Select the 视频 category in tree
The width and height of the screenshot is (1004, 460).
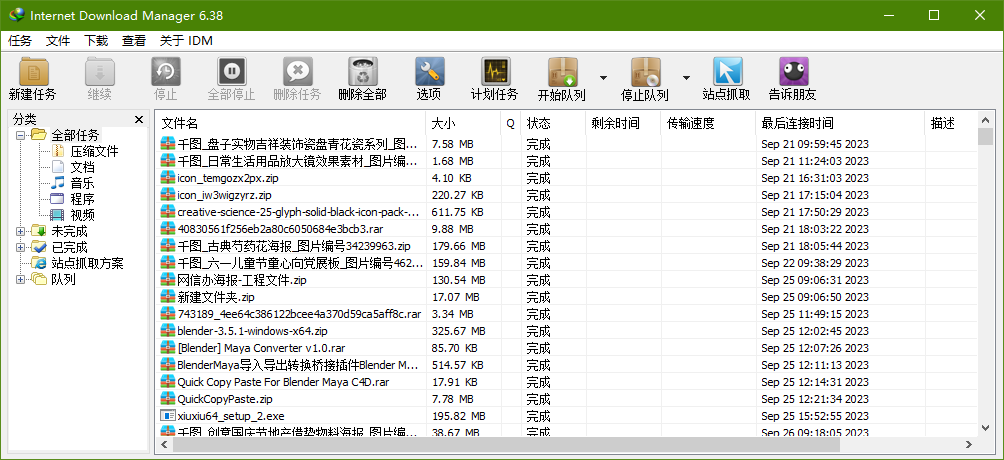[83, 215]
